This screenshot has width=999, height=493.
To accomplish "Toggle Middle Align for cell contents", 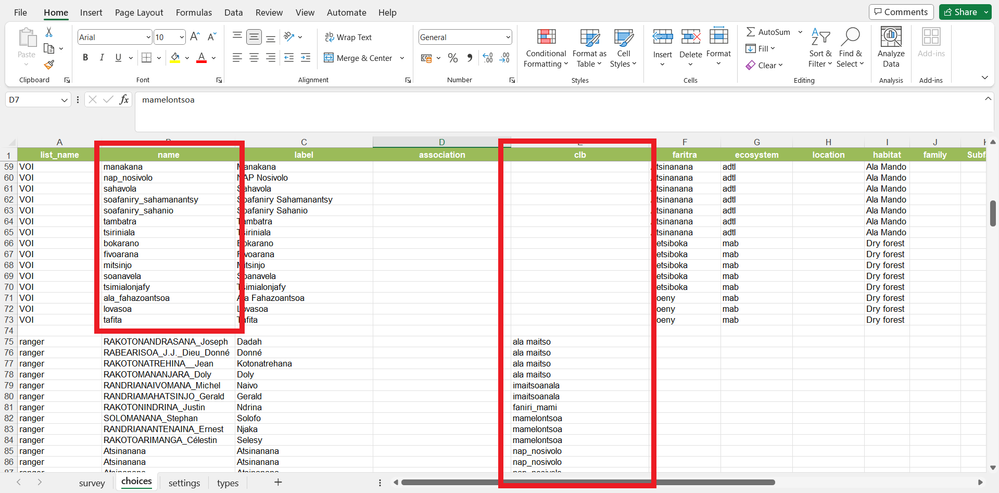I will coord(254,37).
